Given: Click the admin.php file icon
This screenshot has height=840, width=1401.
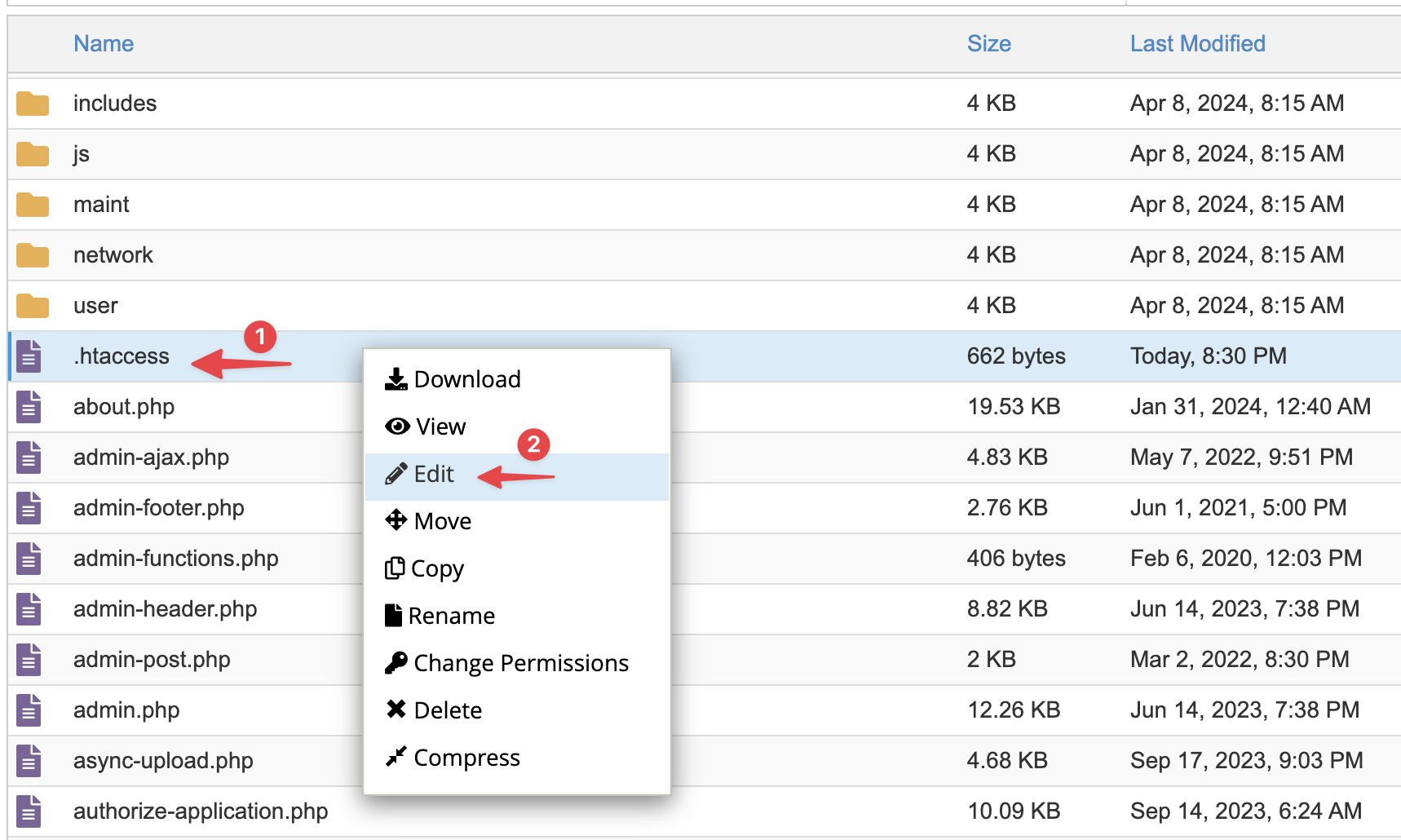Looking at the screenshot, I should point(29,710).
